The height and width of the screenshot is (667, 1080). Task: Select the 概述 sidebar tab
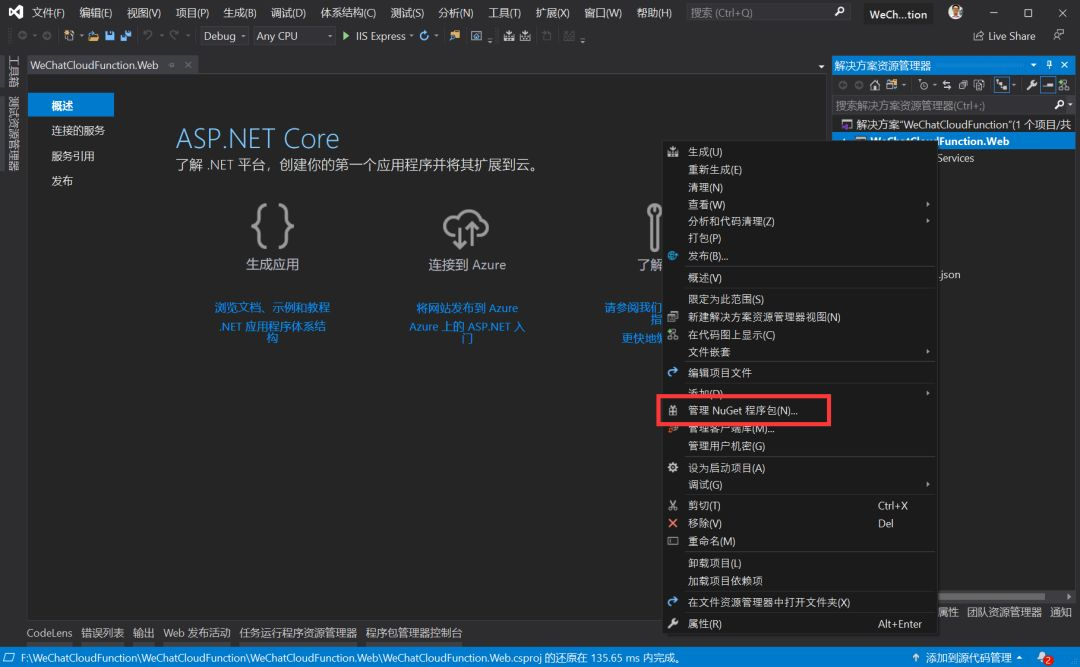pos(71,105)
